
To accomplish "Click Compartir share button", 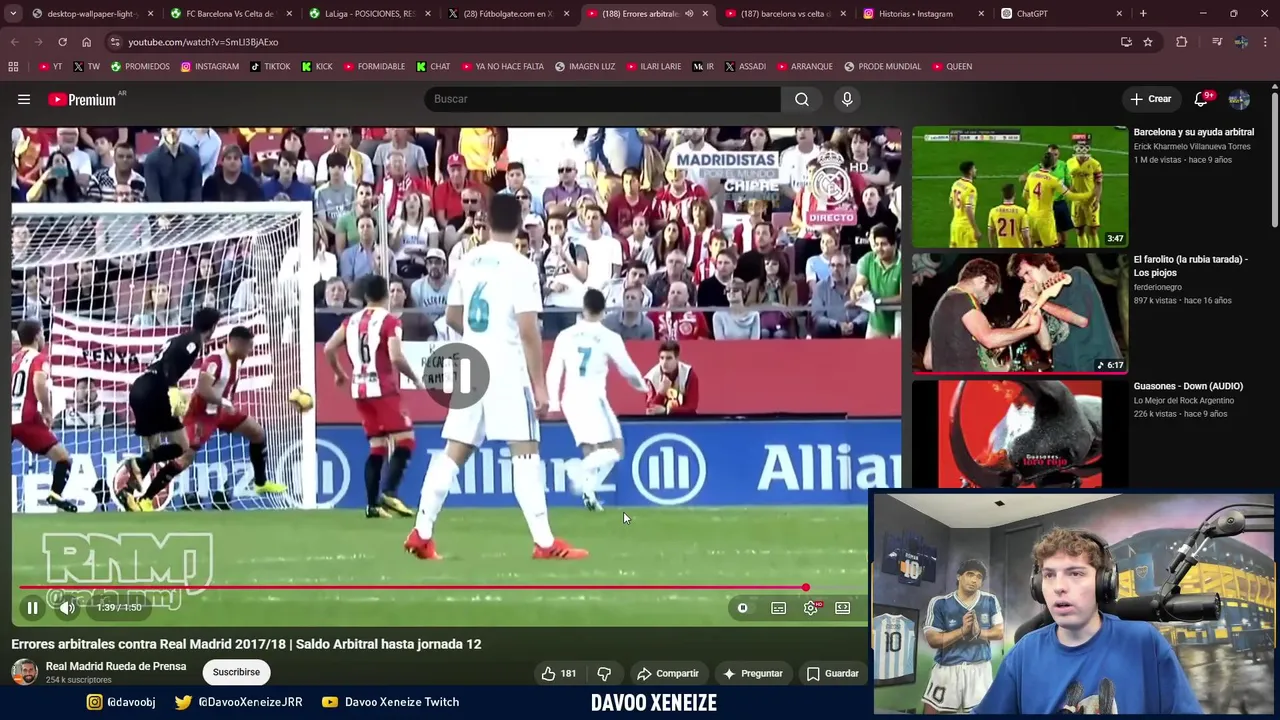I will [x=668, y=673].
